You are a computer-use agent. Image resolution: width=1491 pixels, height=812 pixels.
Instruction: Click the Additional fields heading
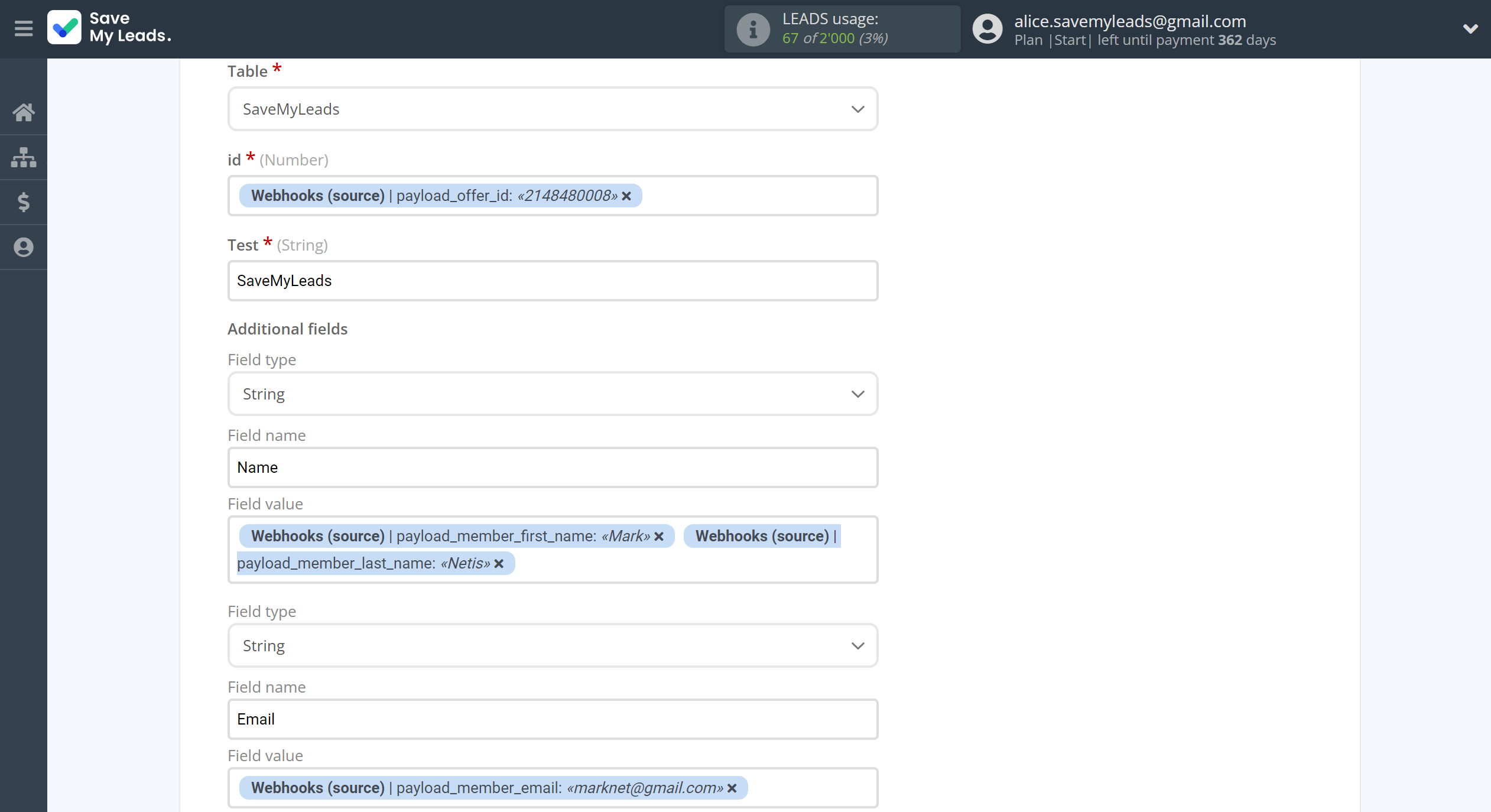coord(287,329)
